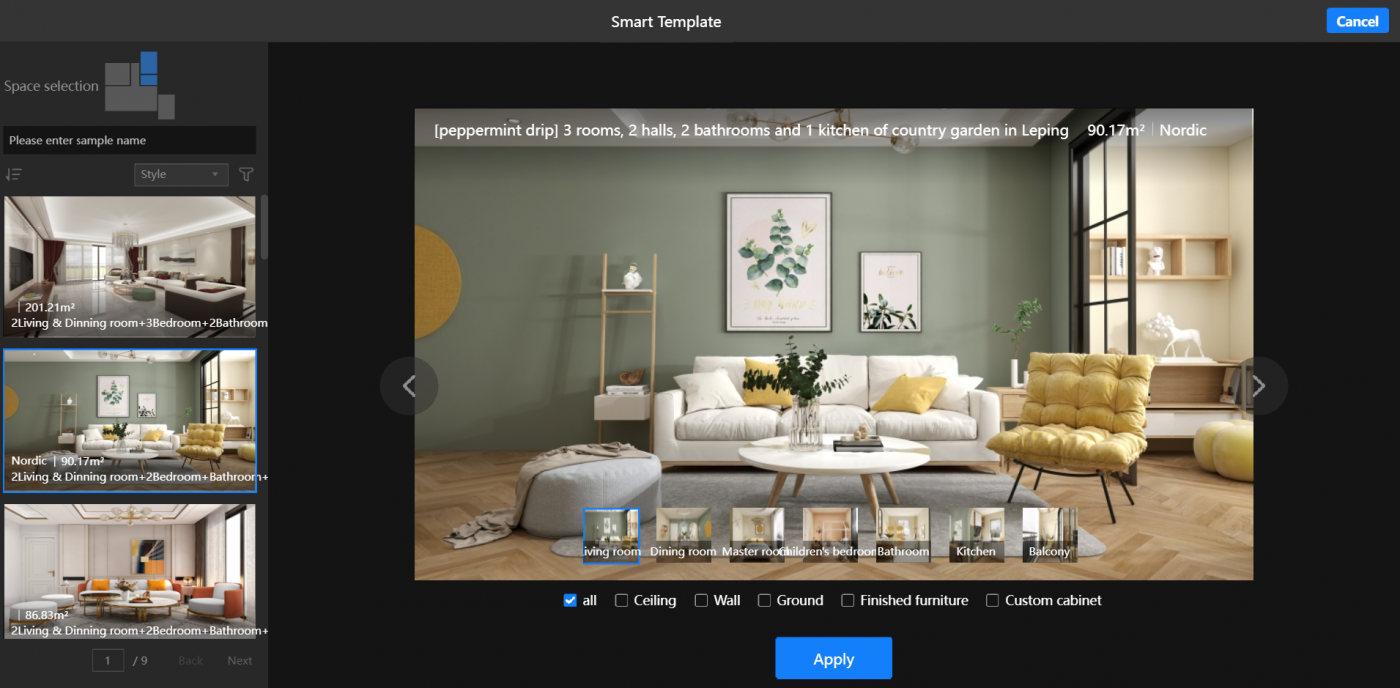The width and height of the screenshot is (1400, 688).
Task: Open the Style dropdown
Action: pos(181,175)
